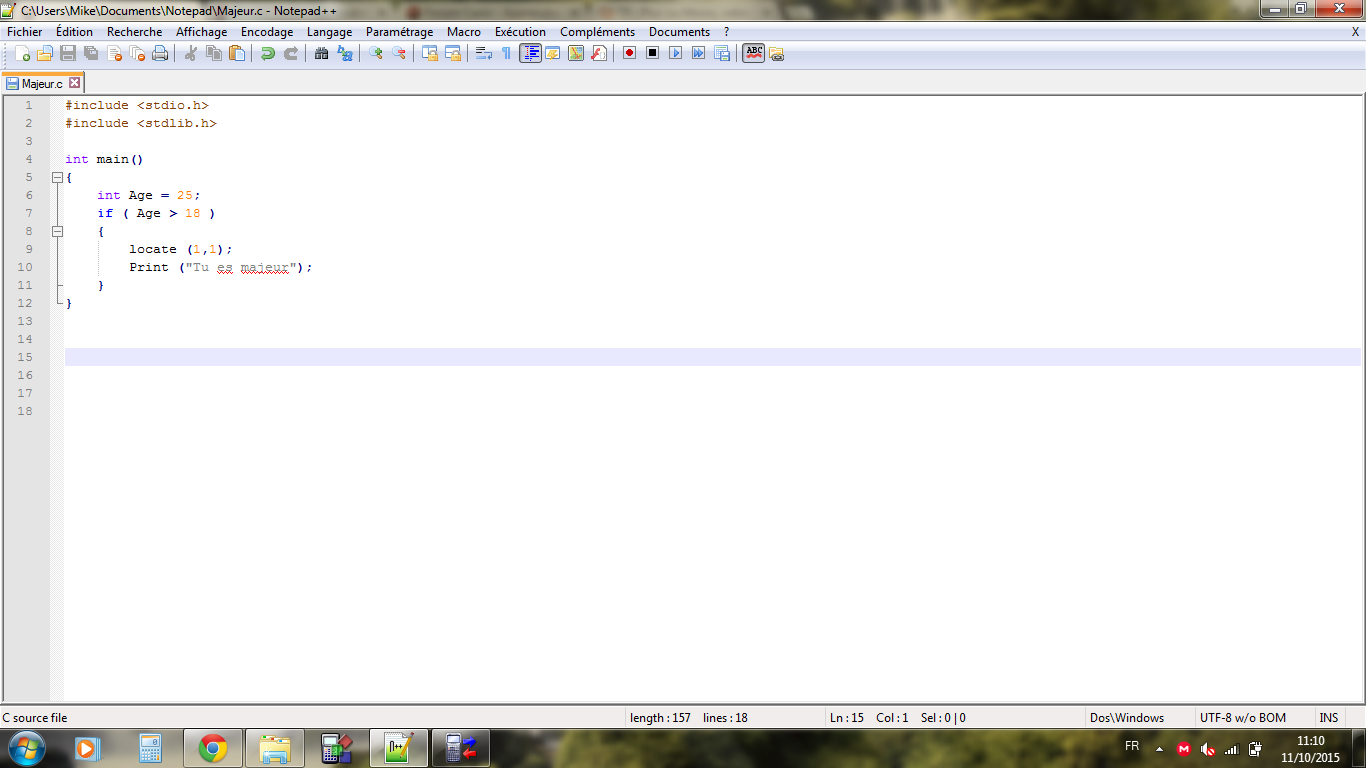
Task: Toggle the ABC spell-check button
Action: (754, 53)
